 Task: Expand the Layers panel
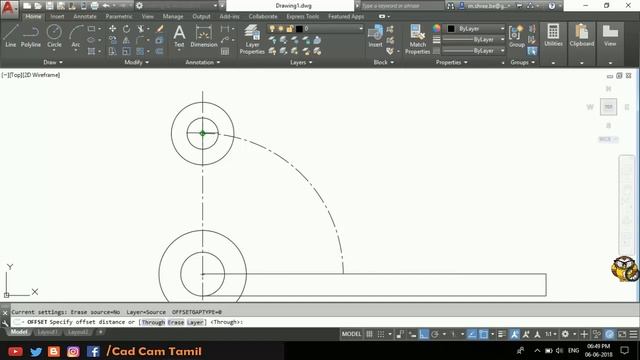(x=301, y=62)
